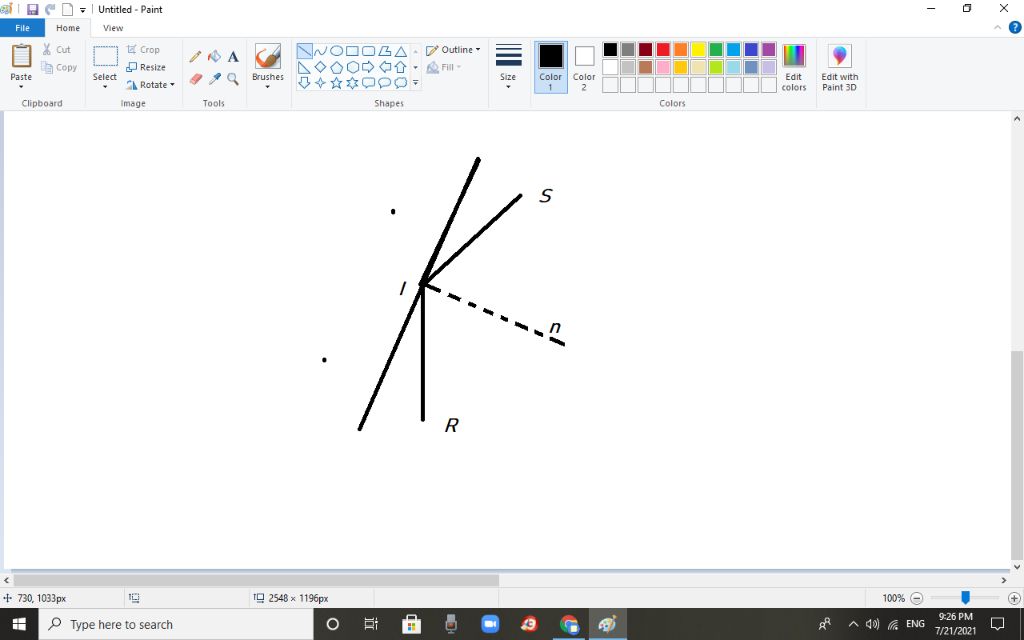
Task: Choose the Curve shape
Action: point(320,51)
